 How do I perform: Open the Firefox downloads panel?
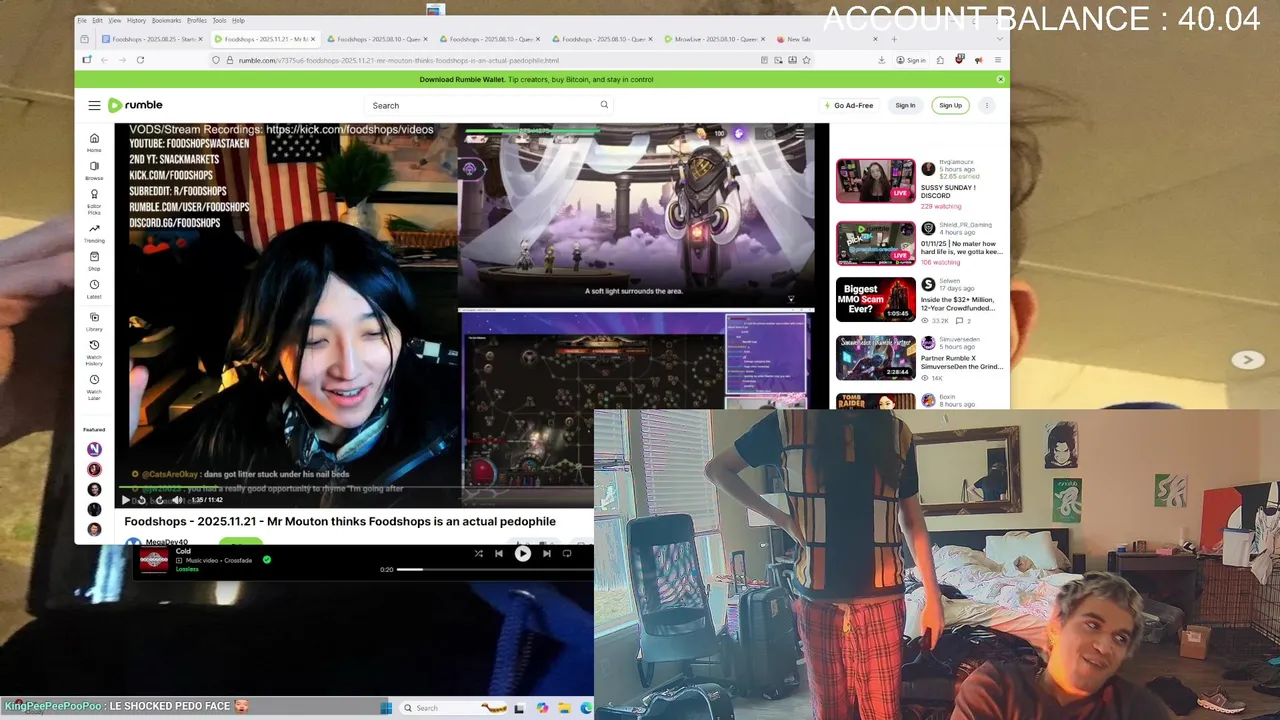tap(881, 60)
